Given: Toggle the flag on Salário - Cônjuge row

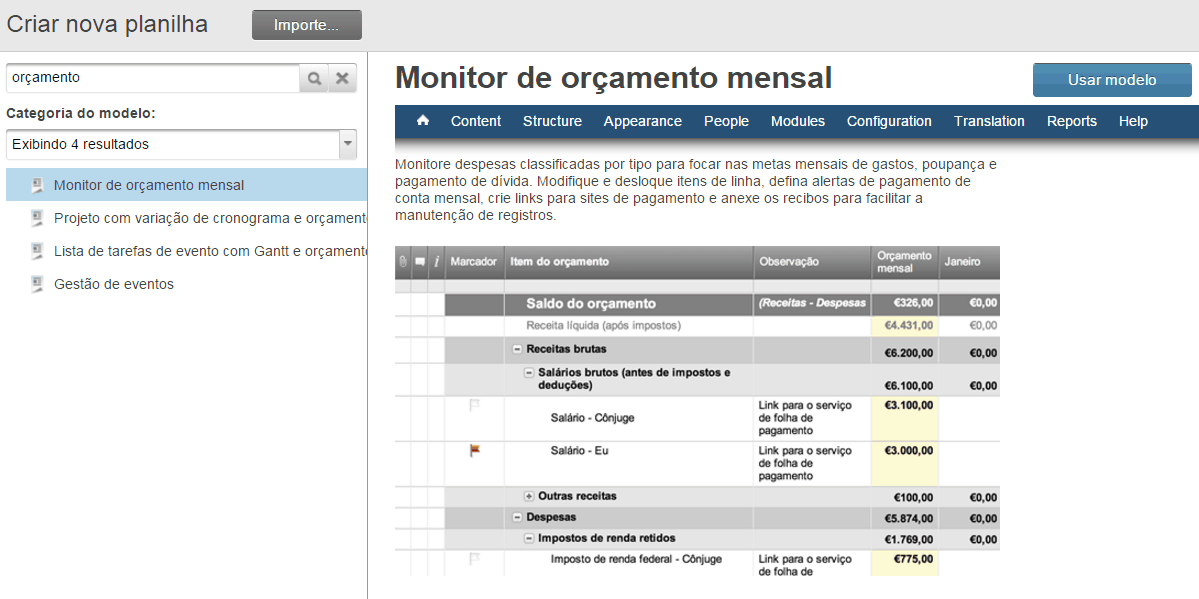Looking at the screenshot, I should tap(475, 405).
